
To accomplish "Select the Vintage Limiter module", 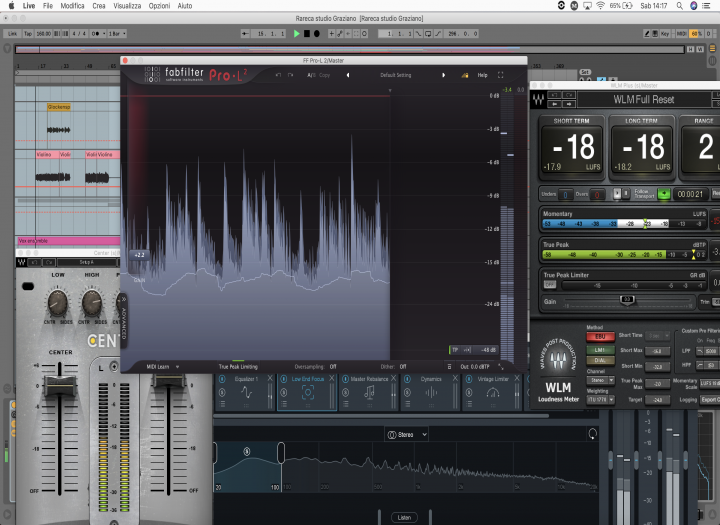I will coord(492,393).
